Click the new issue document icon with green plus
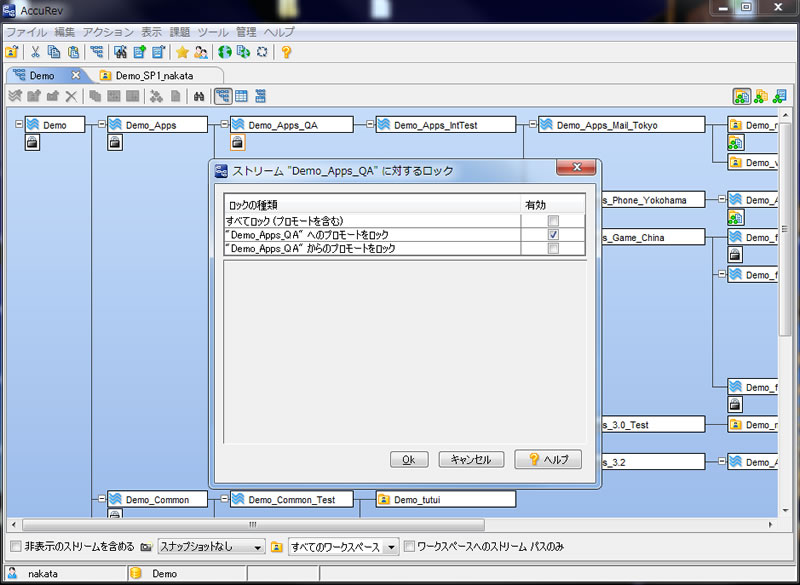800x585 pixels. (x=139, y=52)
